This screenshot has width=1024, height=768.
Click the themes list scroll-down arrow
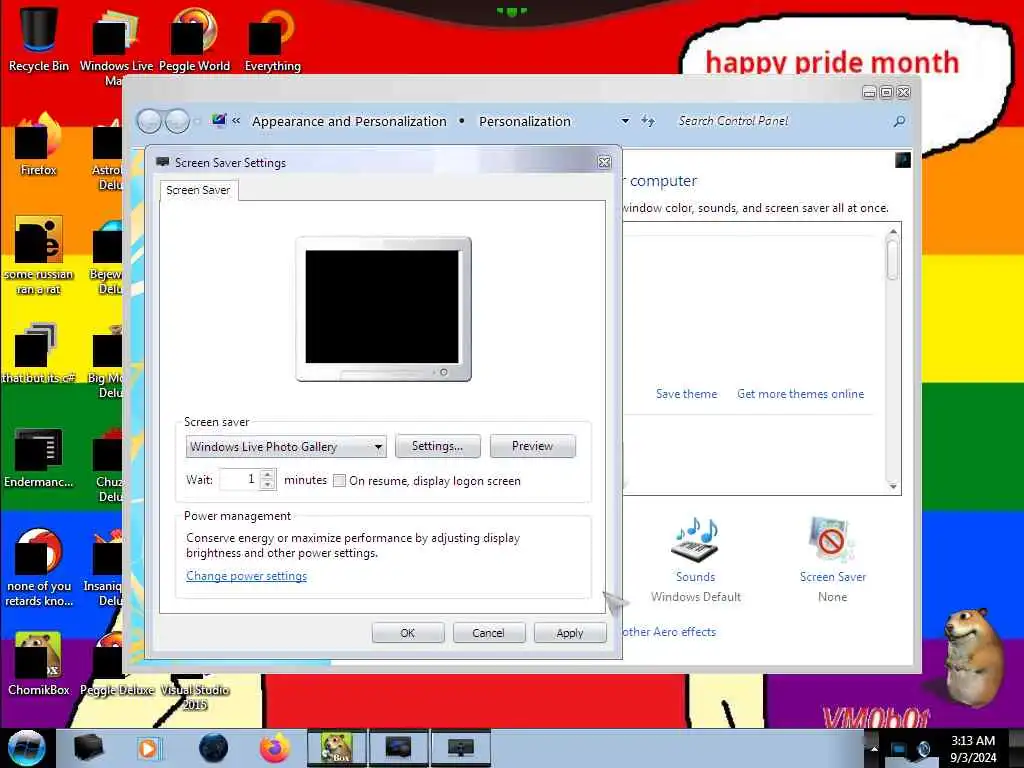pyautogui.click(x=893, y=487)
